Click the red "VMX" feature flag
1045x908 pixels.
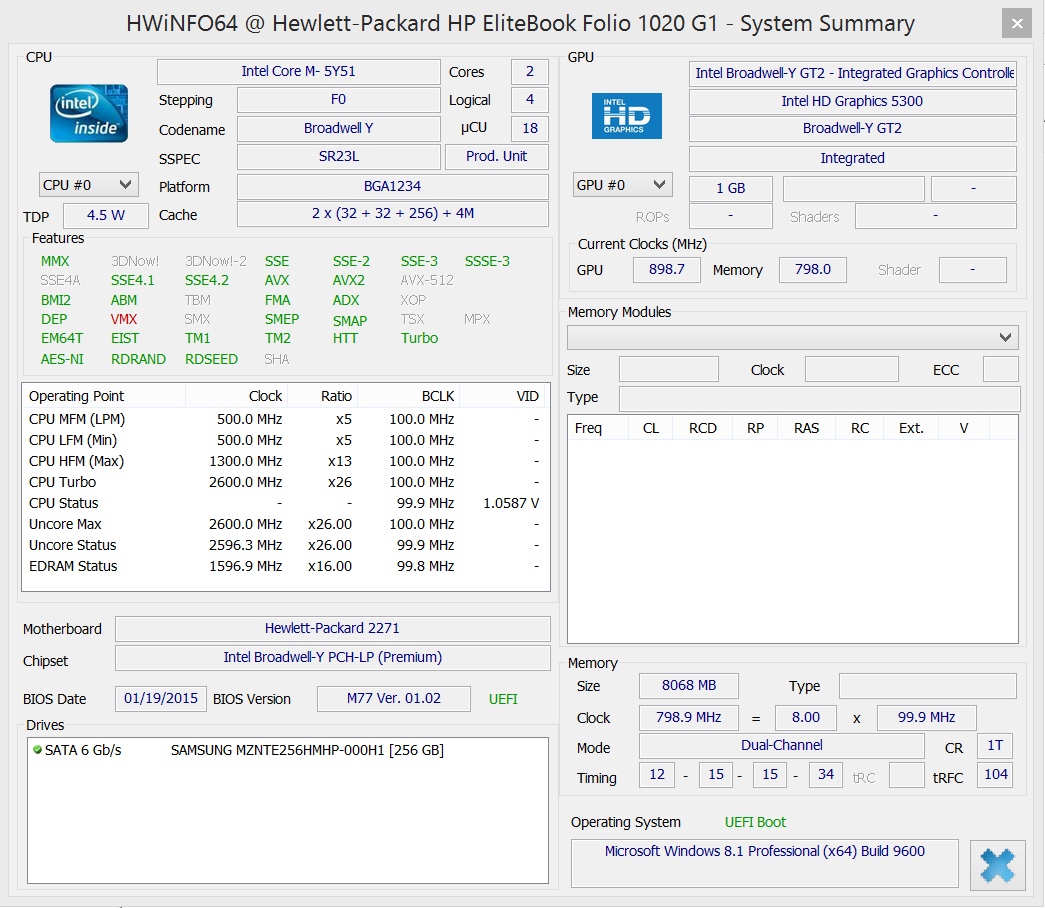(x=124, y=319)
